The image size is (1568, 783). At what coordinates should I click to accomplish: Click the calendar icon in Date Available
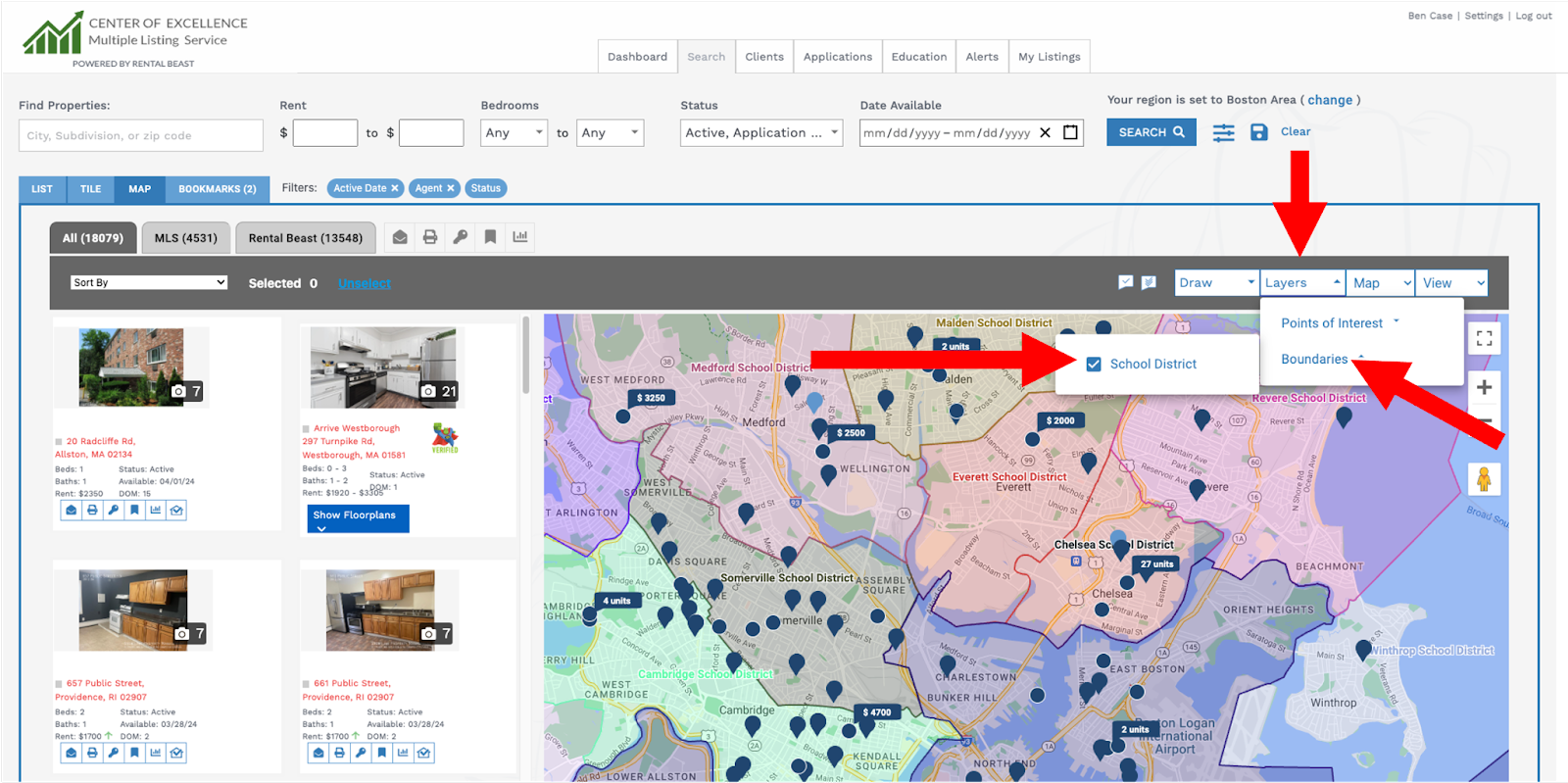[x=1071, y=132]
